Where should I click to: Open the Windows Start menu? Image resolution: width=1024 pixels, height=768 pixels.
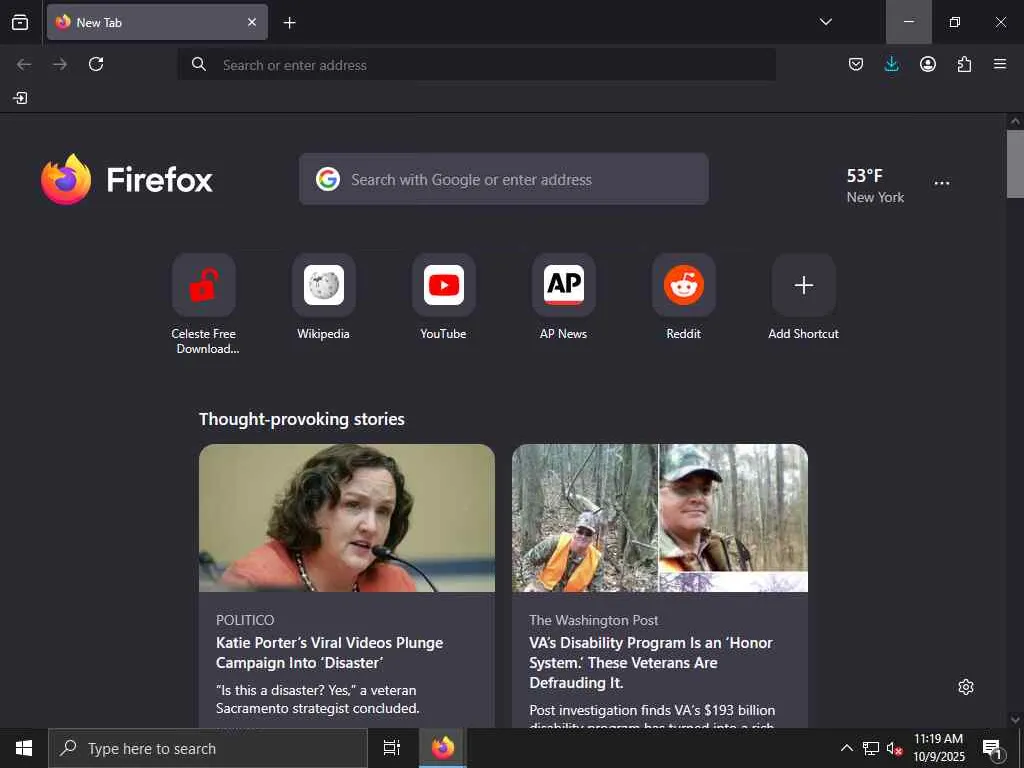(x=24, y=748)
